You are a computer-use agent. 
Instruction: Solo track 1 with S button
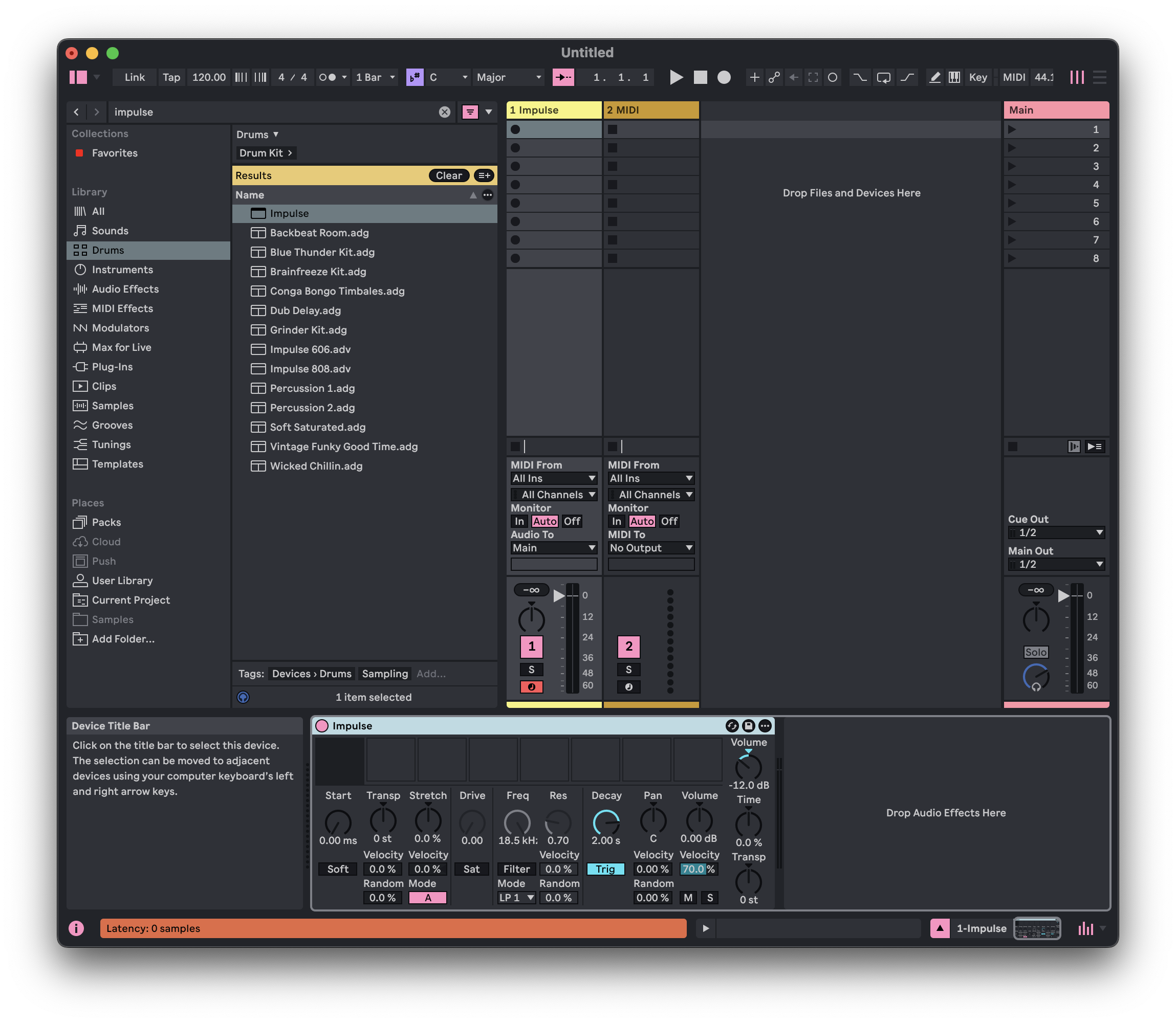[x=531, y=670]
